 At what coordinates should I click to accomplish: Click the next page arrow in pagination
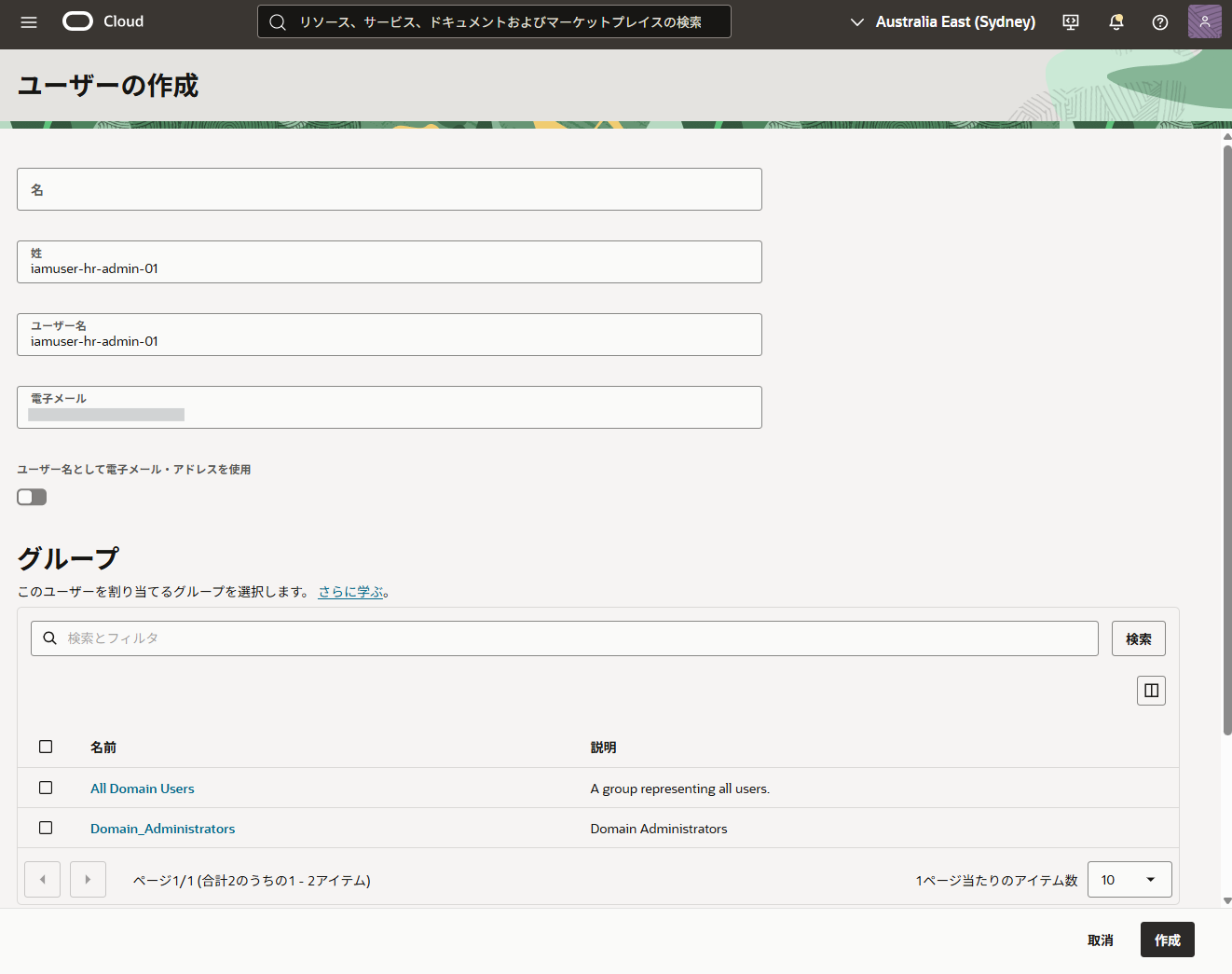point(88,879)
